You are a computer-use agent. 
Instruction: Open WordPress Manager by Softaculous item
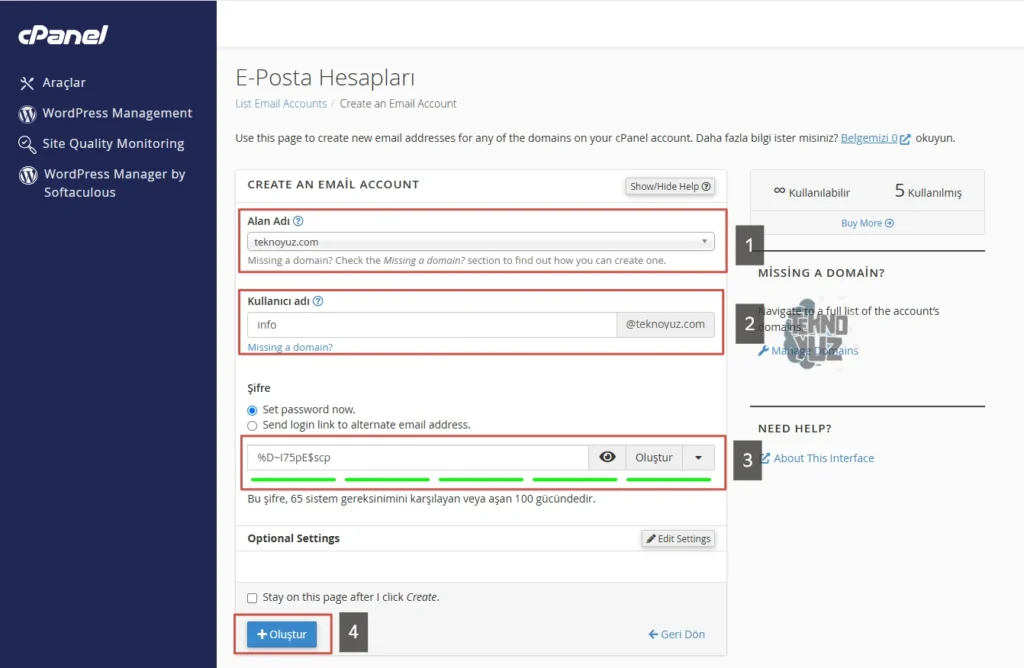pyautogui.click(x=114, y=183)
